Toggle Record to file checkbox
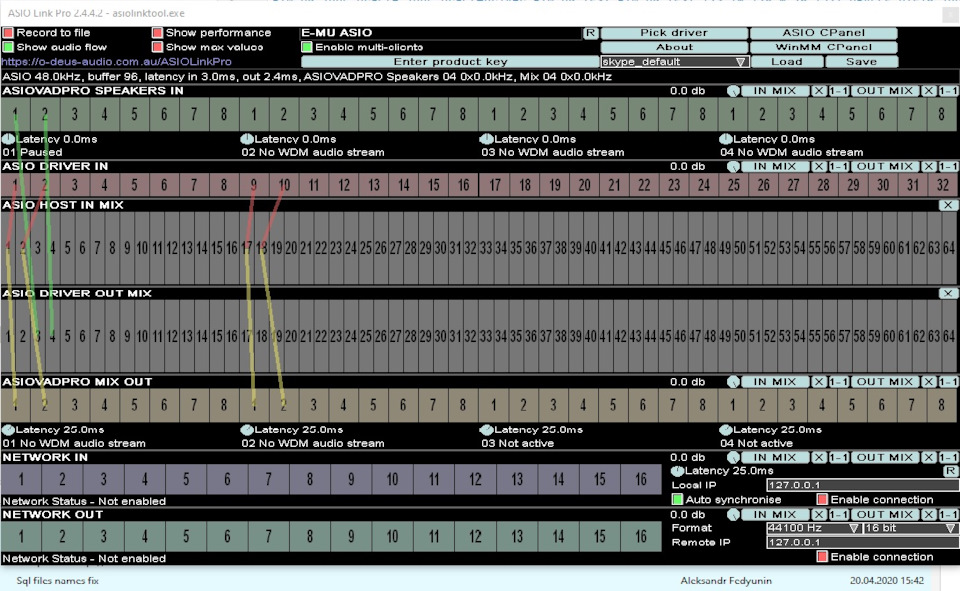This screenshot has height=591, width=960. (x=8, y=33)
